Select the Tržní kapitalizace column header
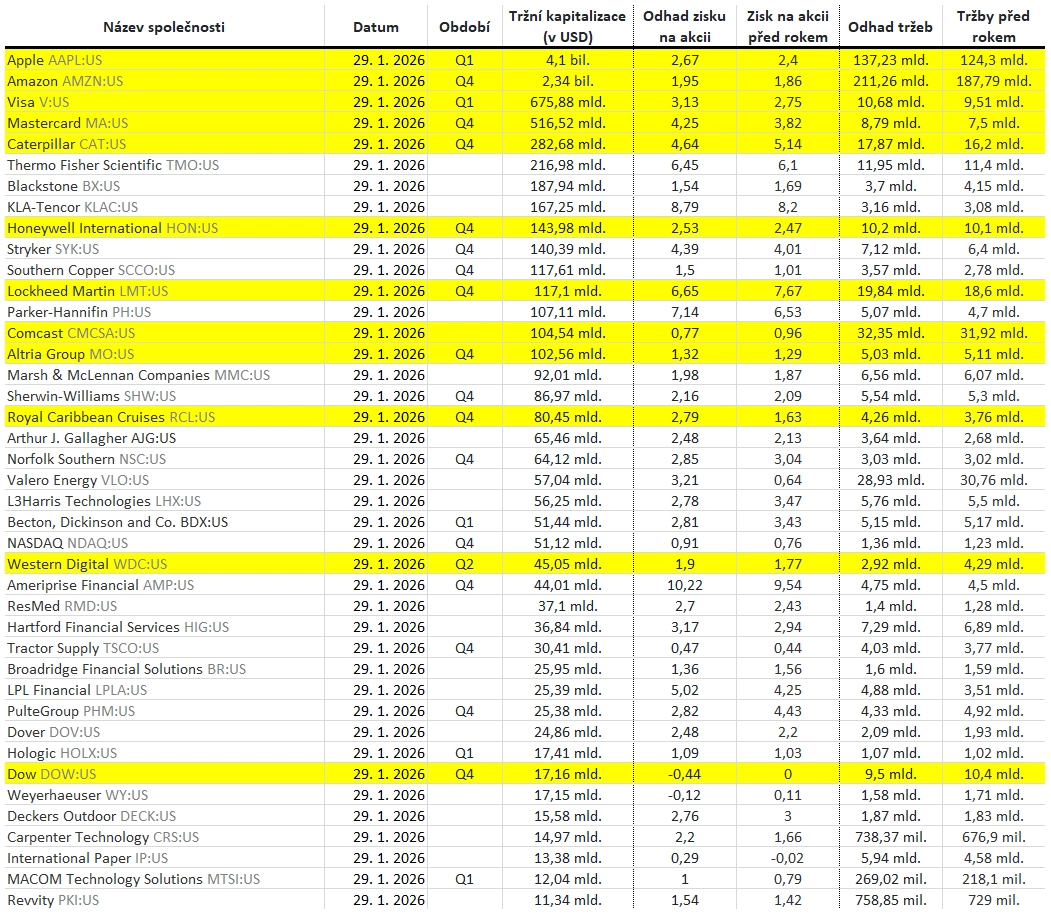This screenshot has height=914, width=1051. pyautogui.click(x=568, y=27)
